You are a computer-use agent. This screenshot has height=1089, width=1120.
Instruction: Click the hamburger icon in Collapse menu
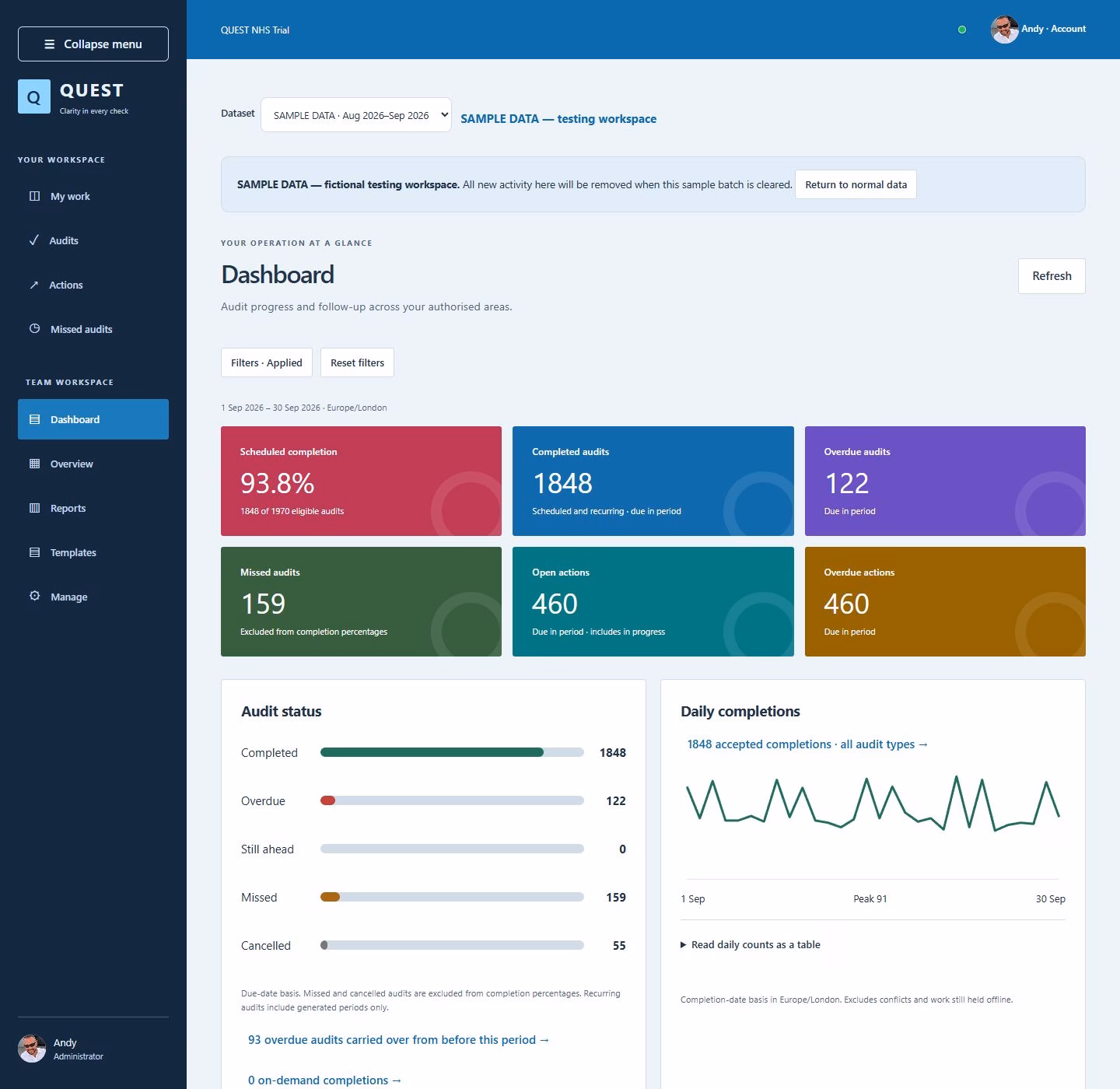[50, 44]
